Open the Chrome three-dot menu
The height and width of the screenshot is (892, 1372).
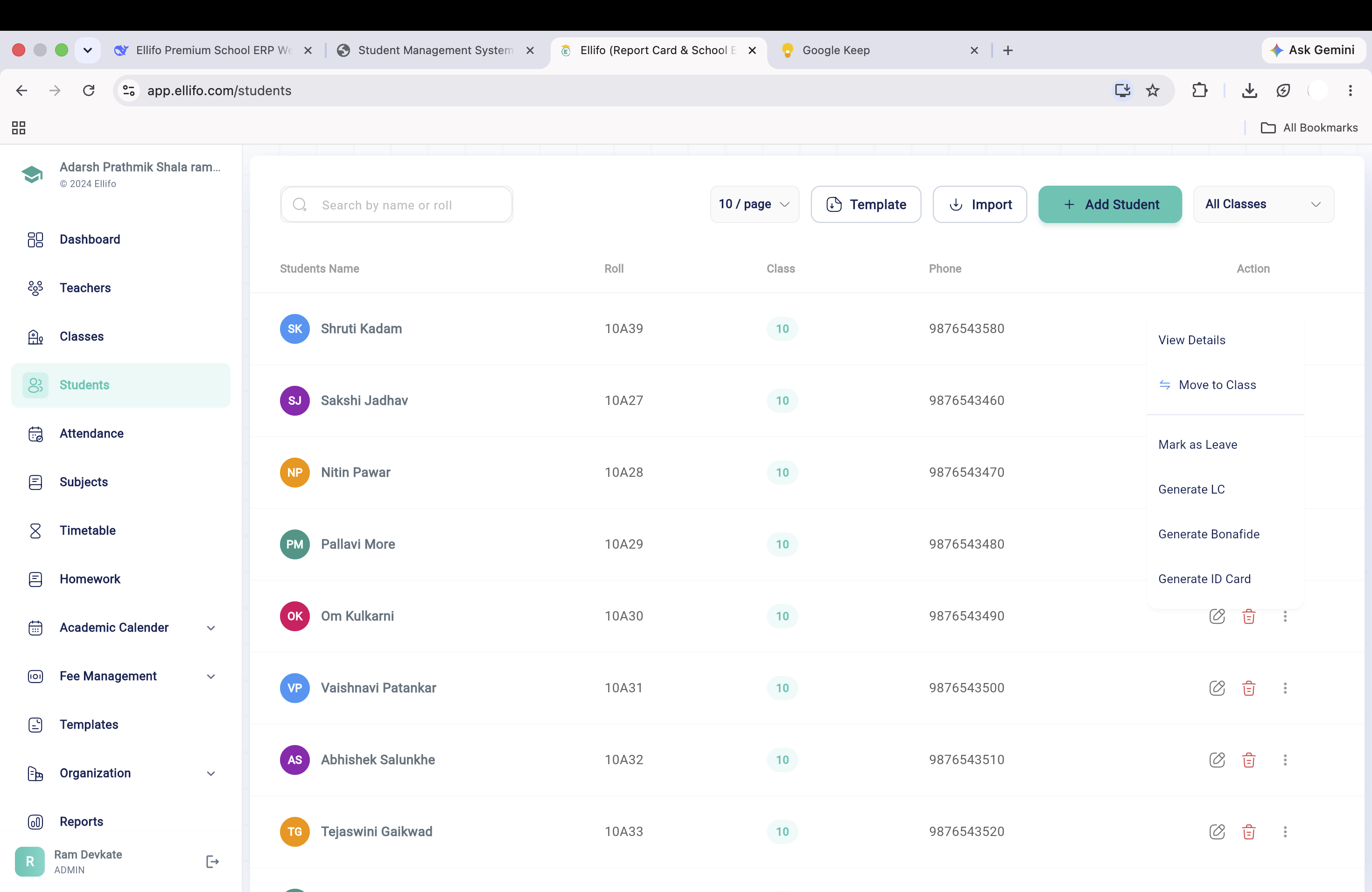1350,91
